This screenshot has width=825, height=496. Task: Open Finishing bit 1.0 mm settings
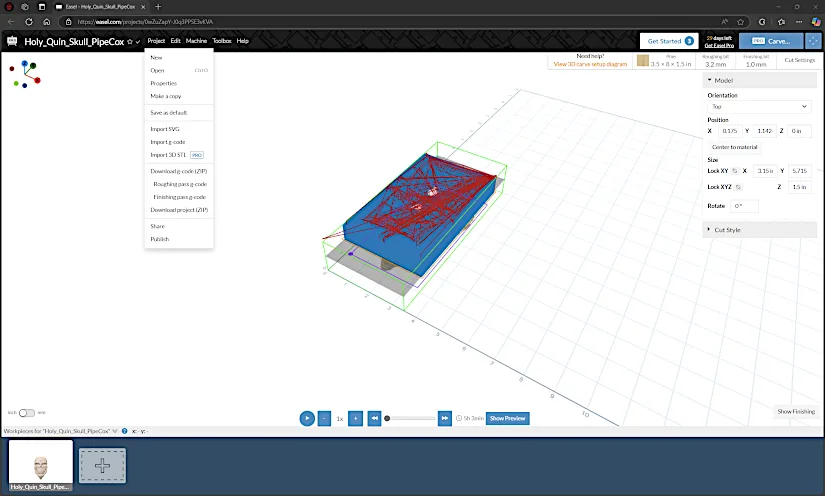point(756,61)
